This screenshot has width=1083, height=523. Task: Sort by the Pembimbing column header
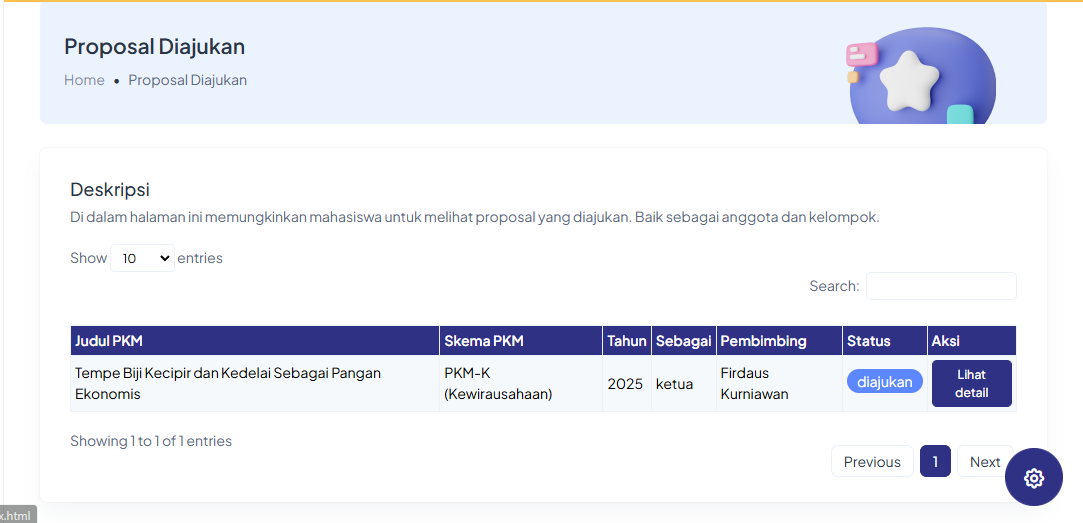tap(778, 341)
